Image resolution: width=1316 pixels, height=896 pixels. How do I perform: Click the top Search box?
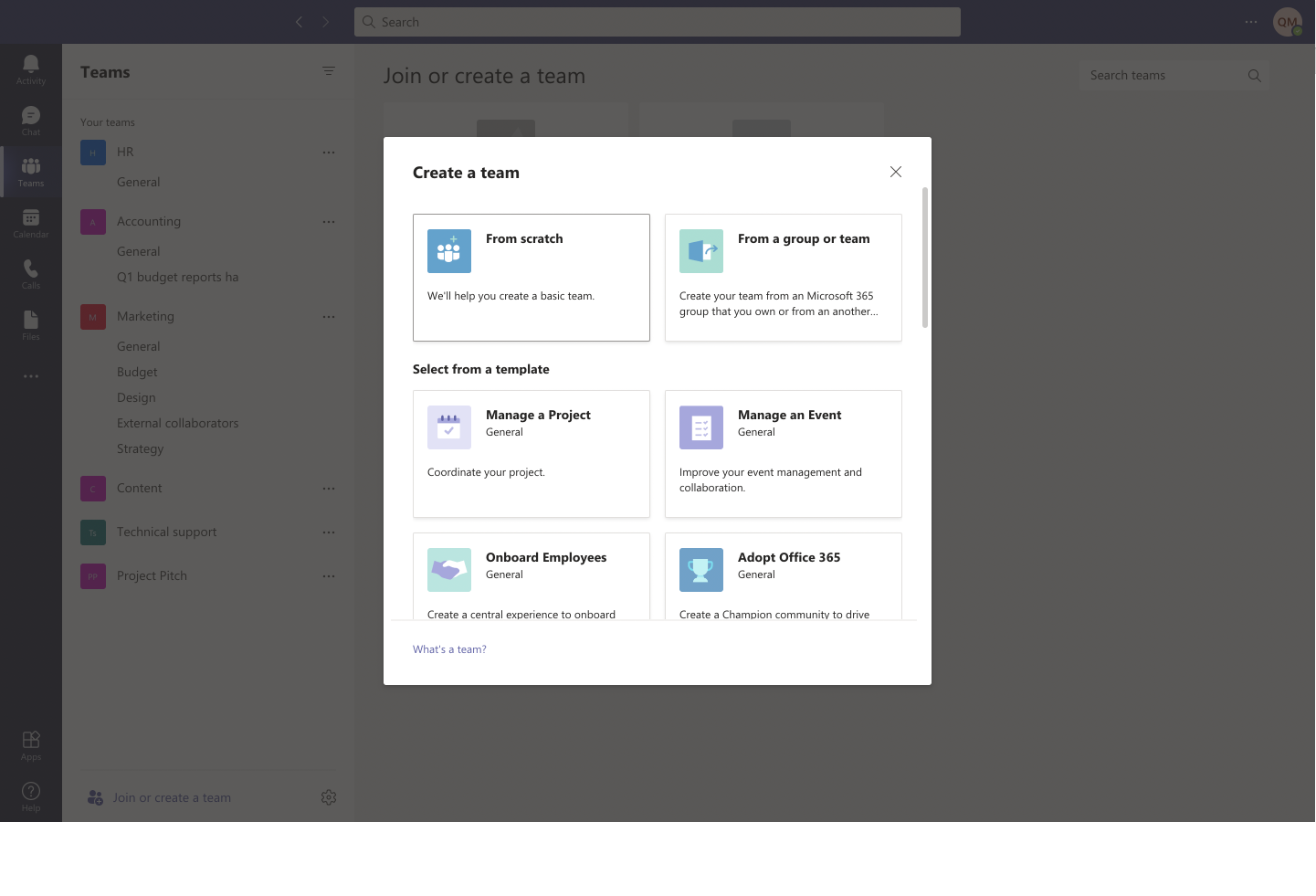(658, 22)
